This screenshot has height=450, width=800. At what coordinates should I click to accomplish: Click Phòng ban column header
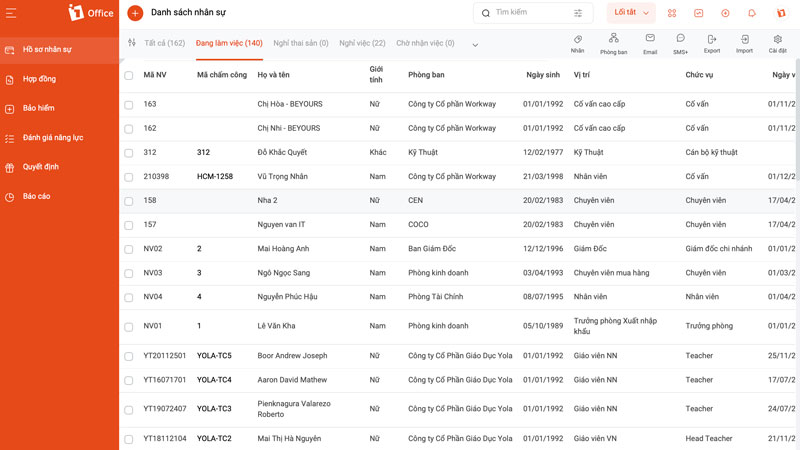tap(426, 75)
